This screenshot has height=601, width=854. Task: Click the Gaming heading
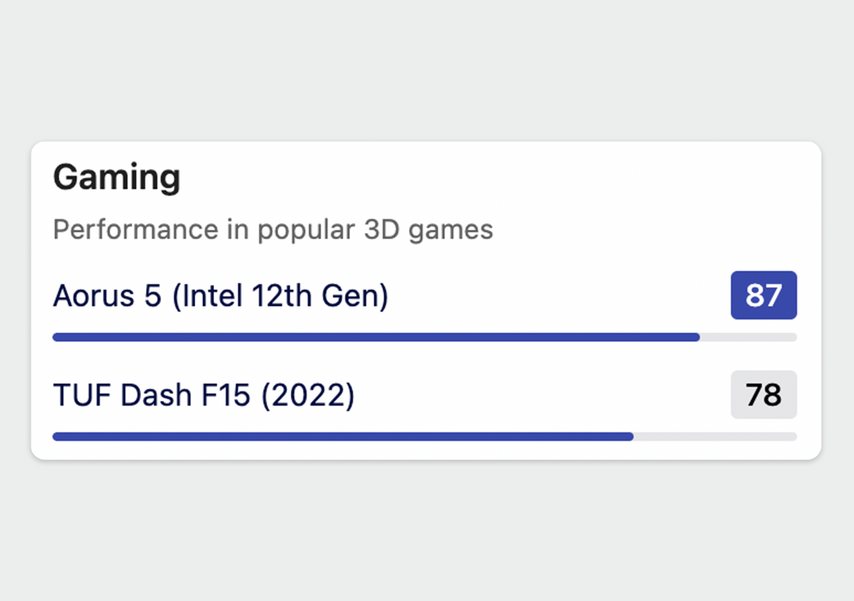[x=117, y=178]
